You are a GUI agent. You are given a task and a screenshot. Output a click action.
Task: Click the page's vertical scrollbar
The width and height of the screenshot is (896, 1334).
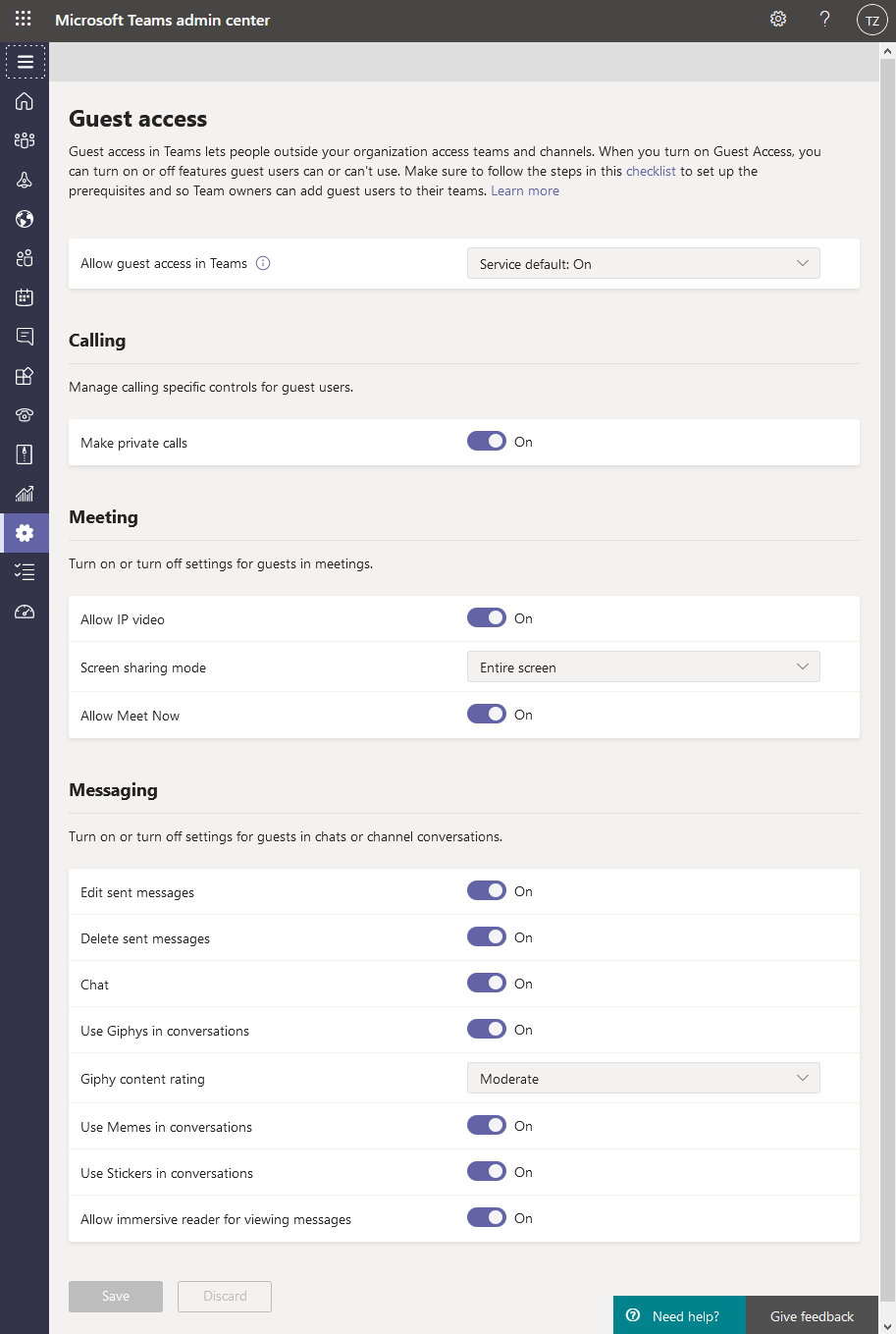(887, 589)
